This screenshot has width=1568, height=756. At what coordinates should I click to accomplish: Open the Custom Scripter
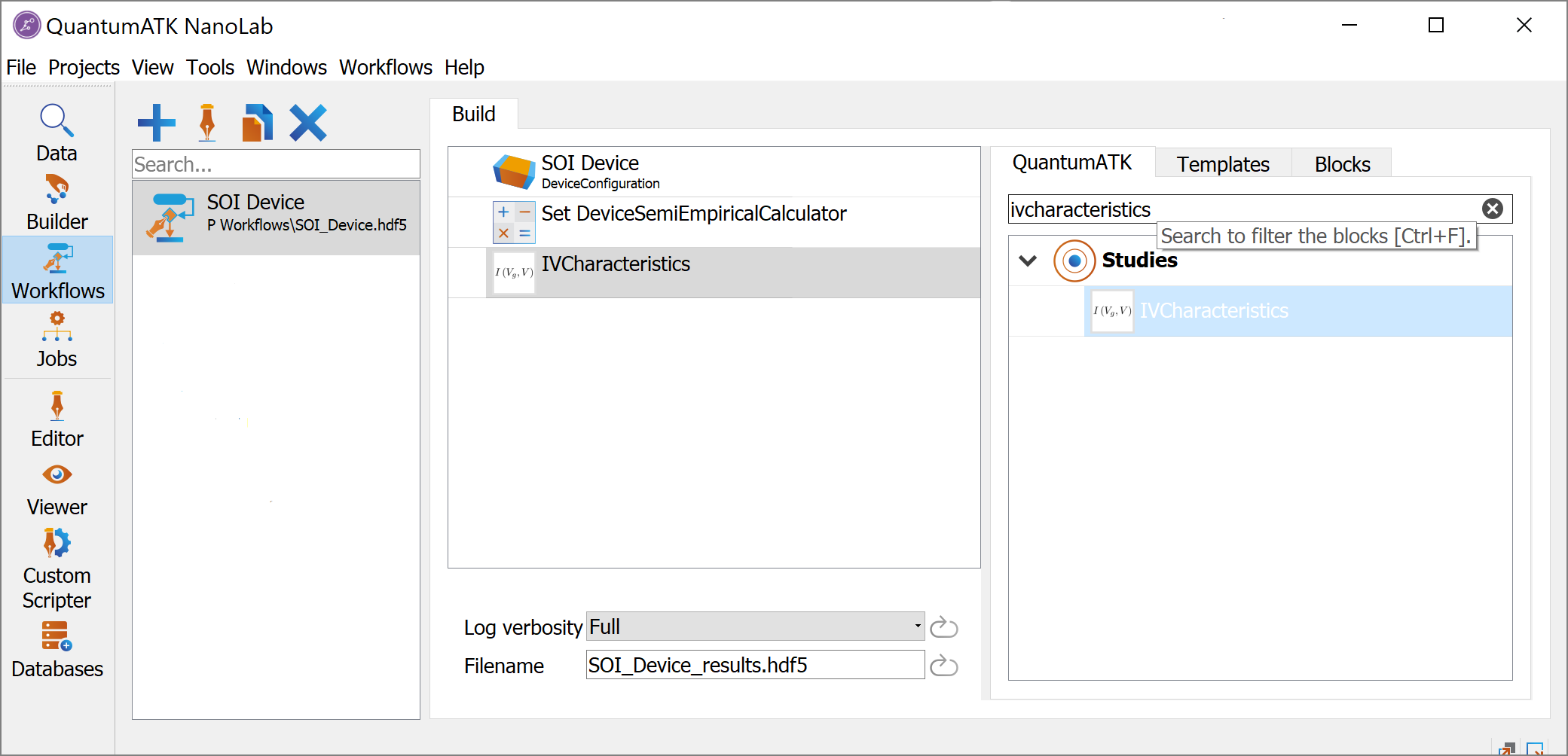click(57, 569)
